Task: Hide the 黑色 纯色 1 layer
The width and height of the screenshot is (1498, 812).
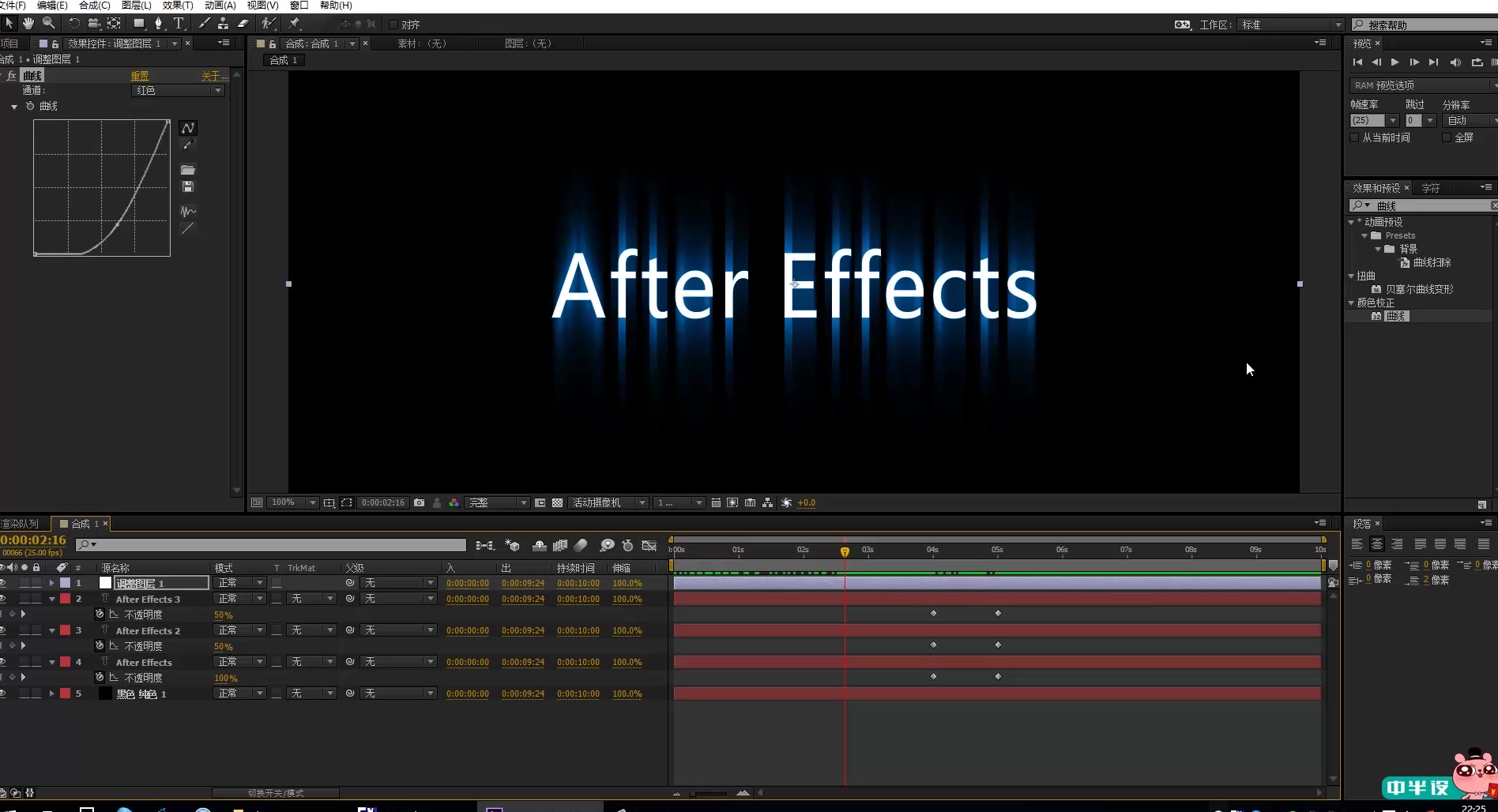Action: tap(2, 694)
